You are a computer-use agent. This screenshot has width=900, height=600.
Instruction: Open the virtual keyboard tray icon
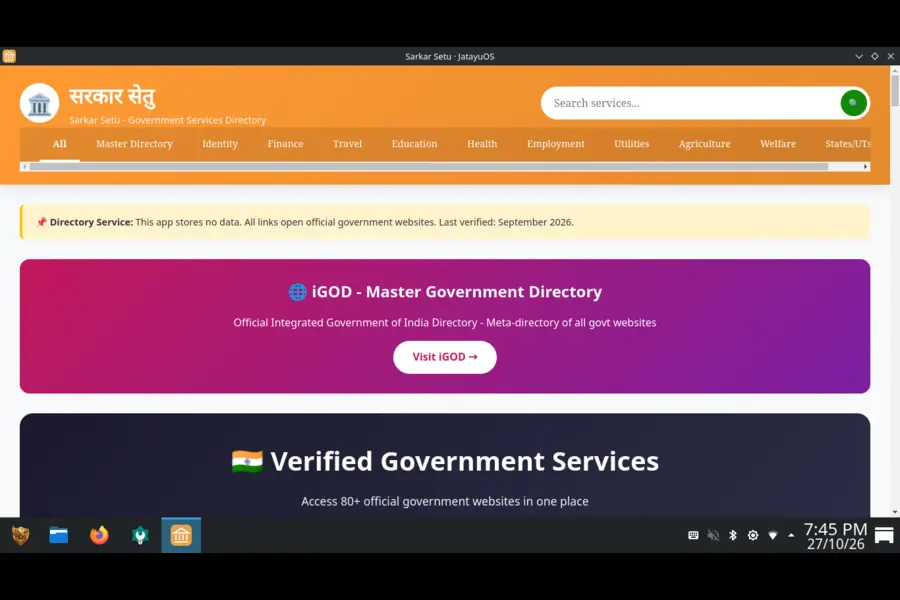click(x=693, y=536)
